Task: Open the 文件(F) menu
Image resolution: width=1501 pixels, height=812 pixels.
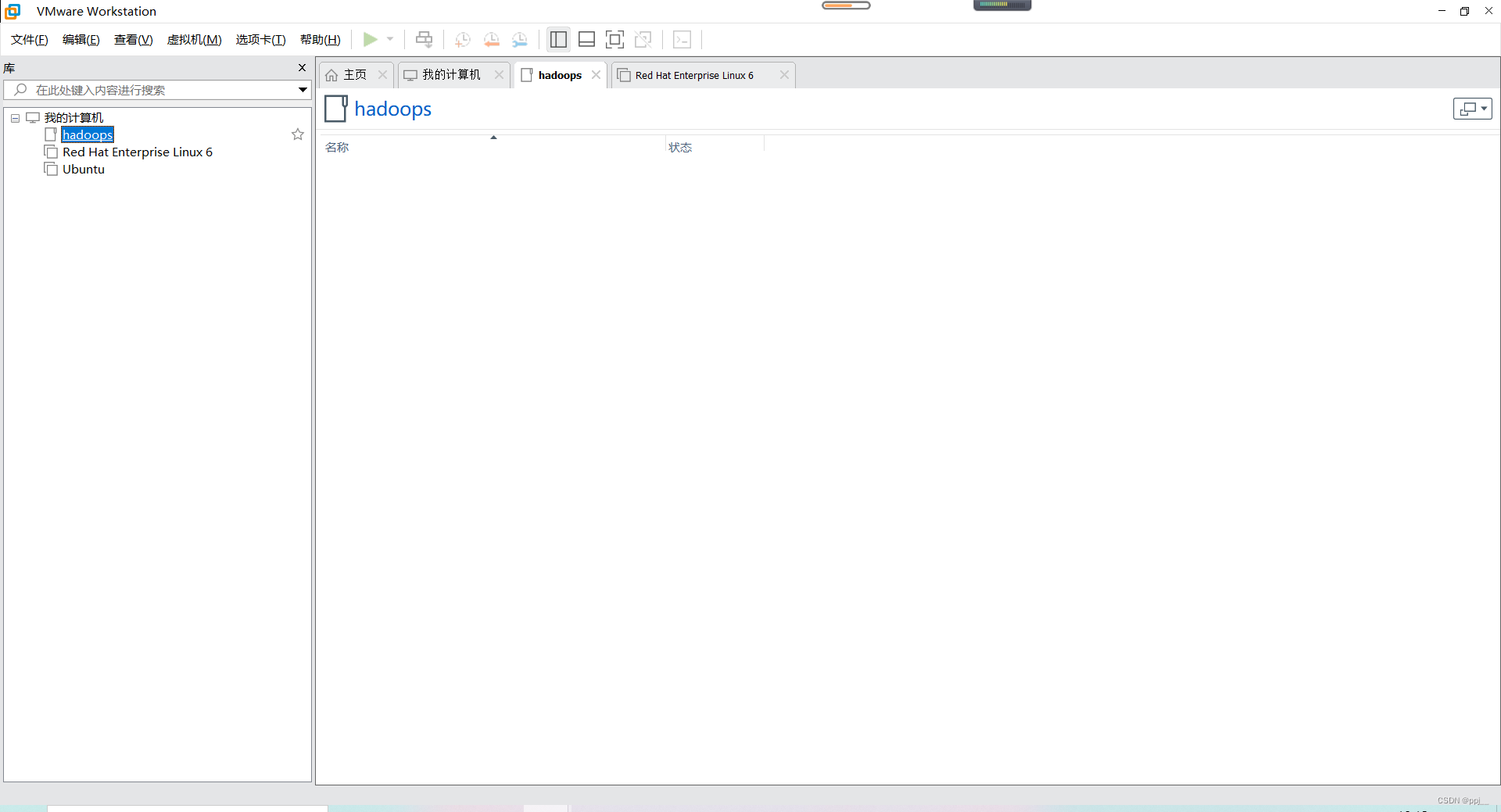Action: 30,40
